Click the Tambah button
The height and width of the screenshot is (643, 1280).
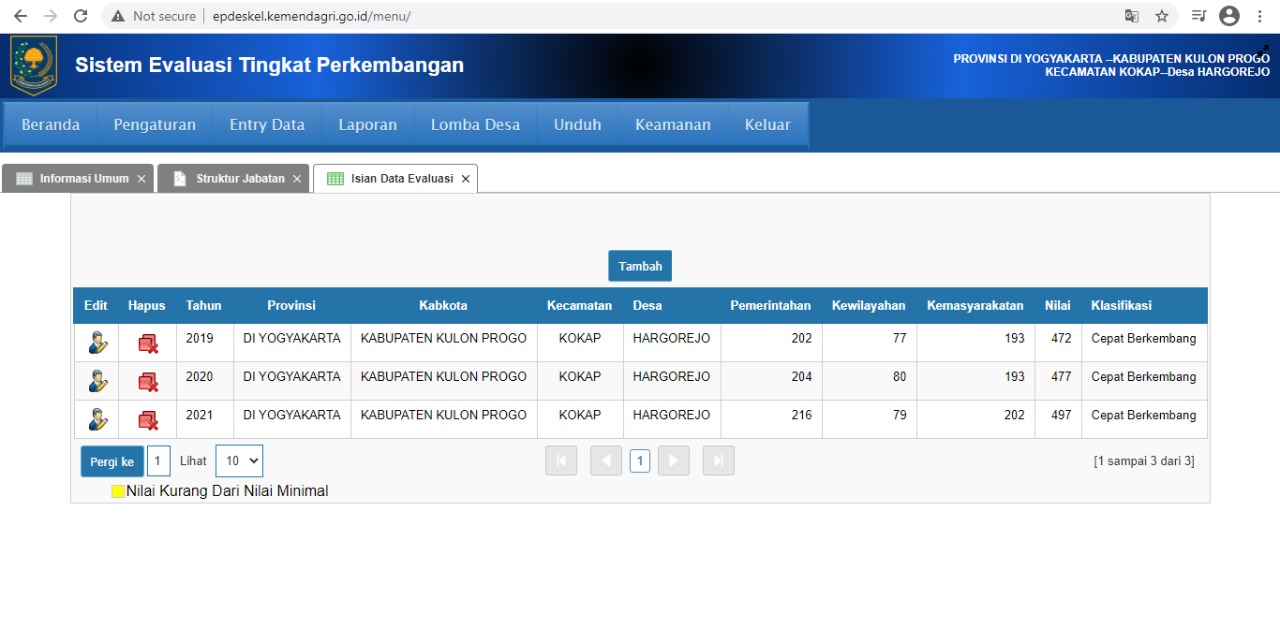(640, 266)
